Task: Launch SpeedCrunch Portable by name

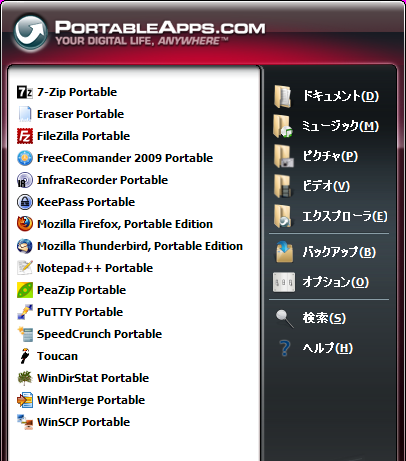Action: (99, 334)
